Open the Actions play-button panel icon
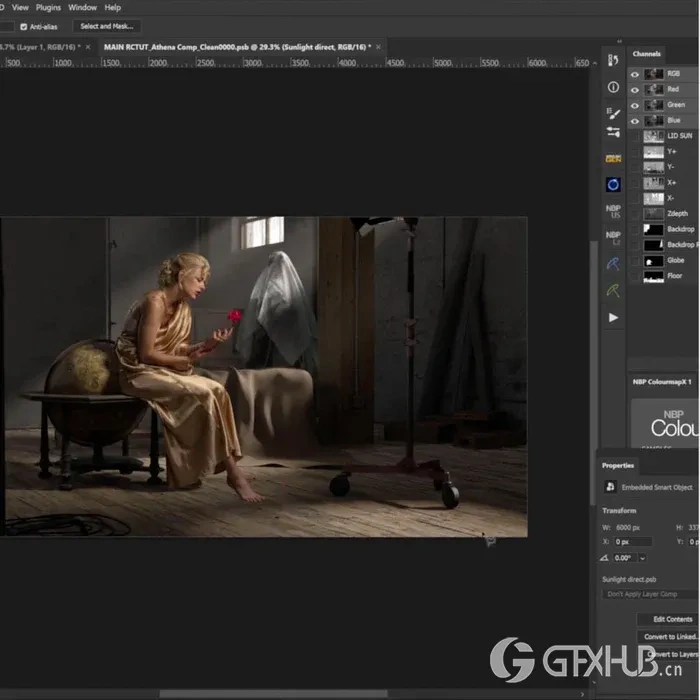 (x=613, y=317)
